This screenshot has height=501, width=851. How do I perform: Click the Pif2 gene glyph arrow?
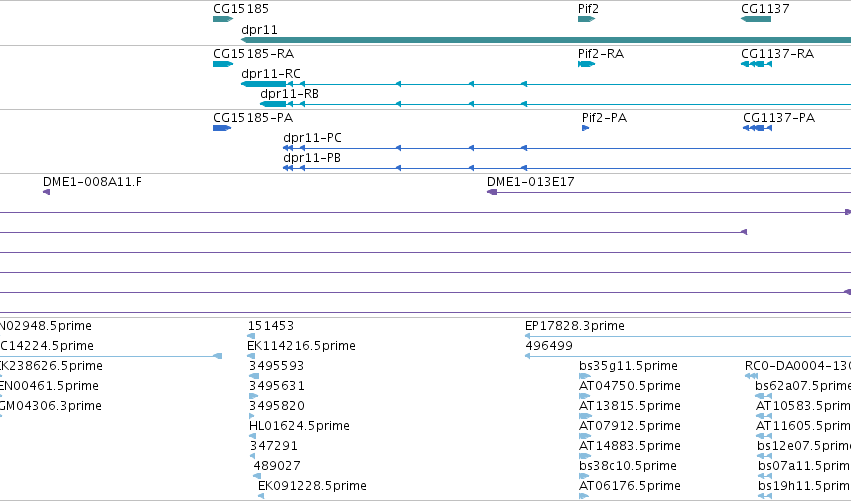point(586,19)
